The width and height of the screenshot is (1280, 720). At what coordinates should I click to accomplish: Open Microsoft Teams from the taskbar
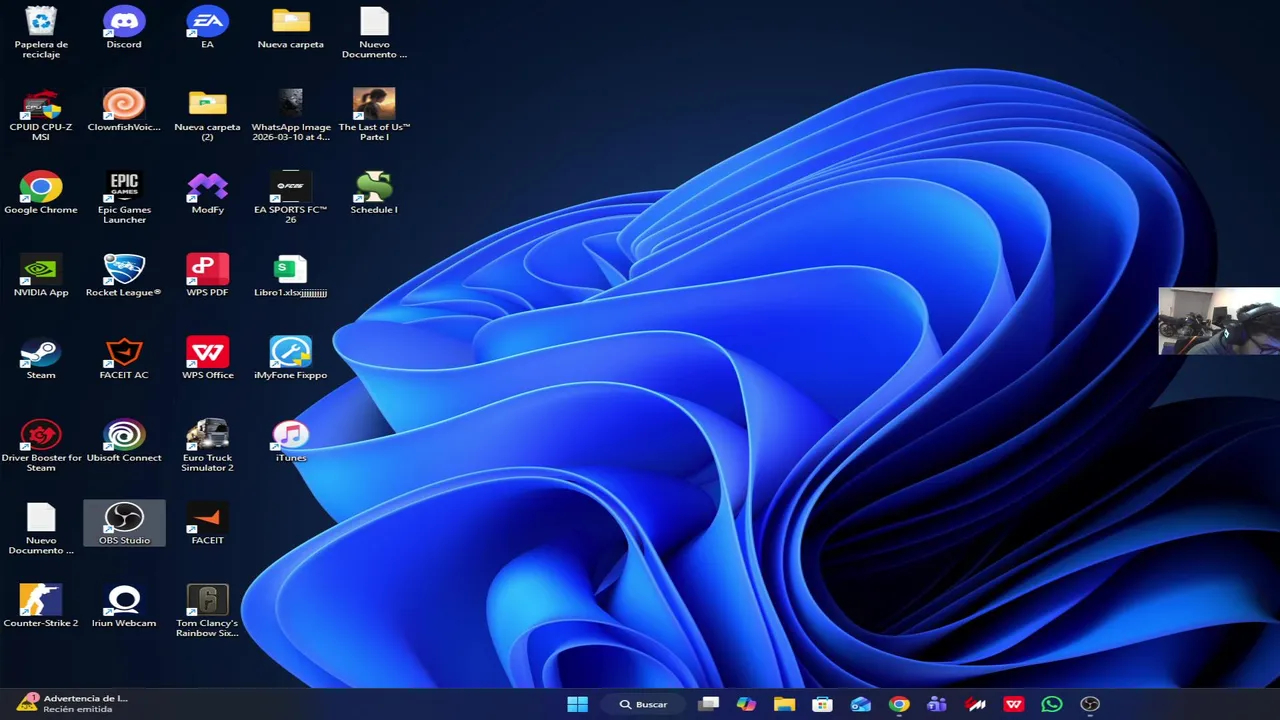937,704
